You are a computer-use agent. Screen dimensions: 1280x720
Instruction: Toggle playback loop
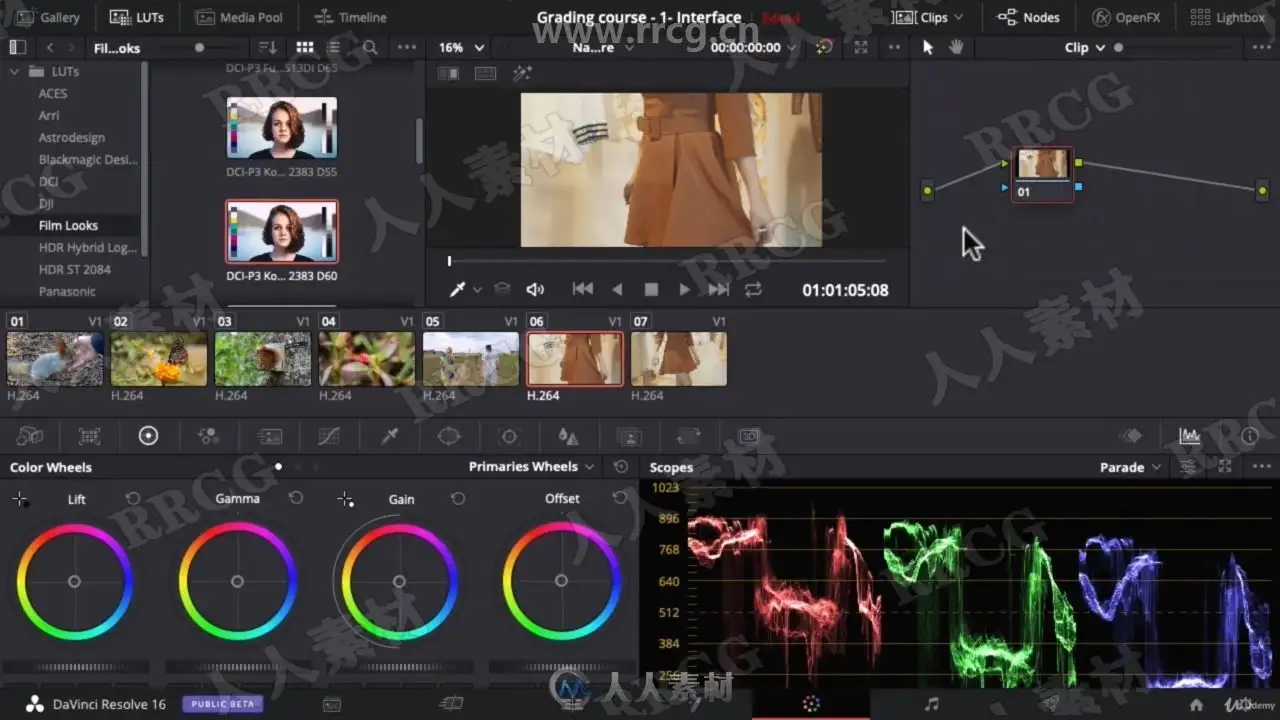pos(753,289)
